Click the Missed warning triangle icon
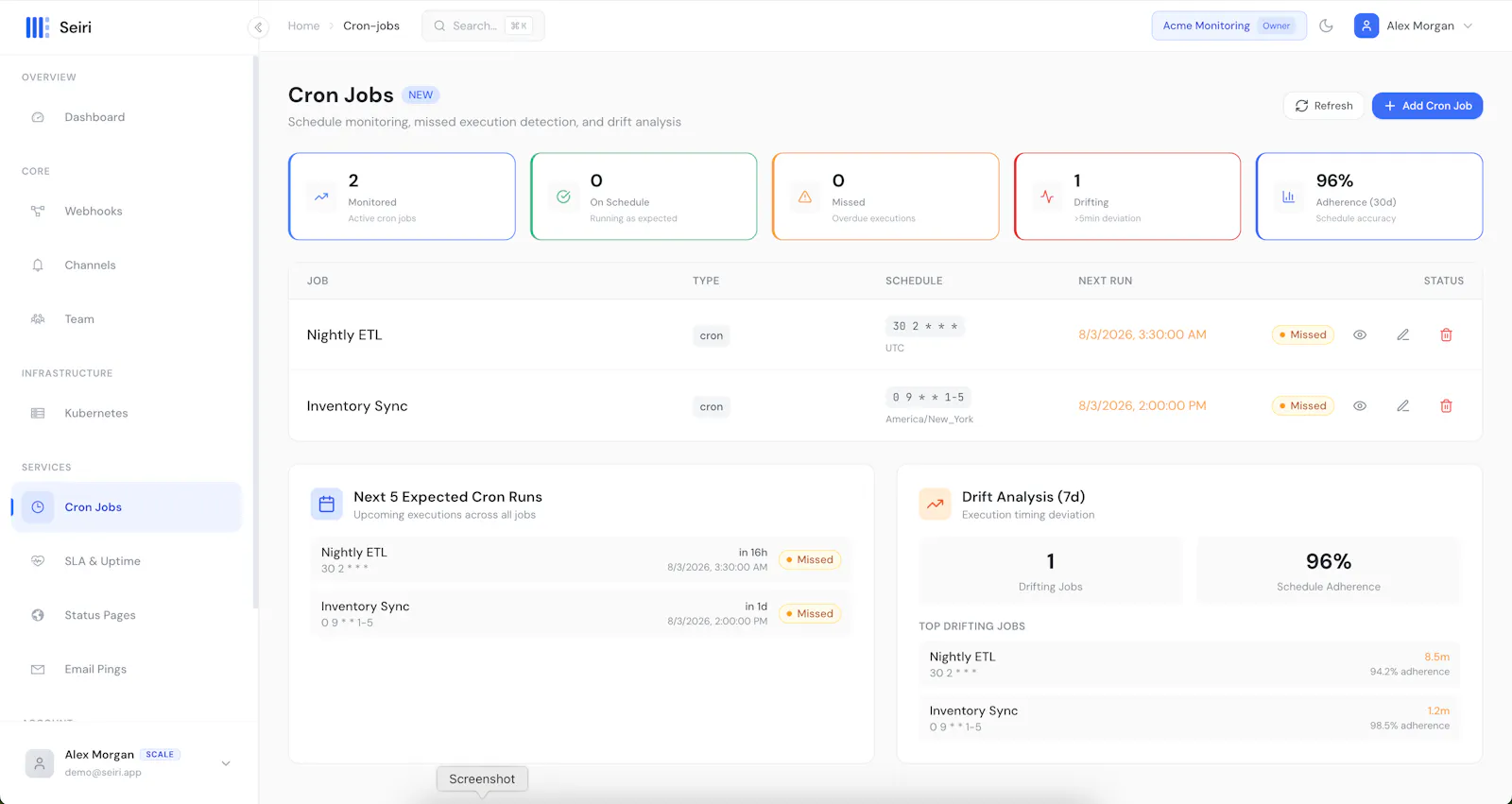1512x804 pixels. coord(805,197)
